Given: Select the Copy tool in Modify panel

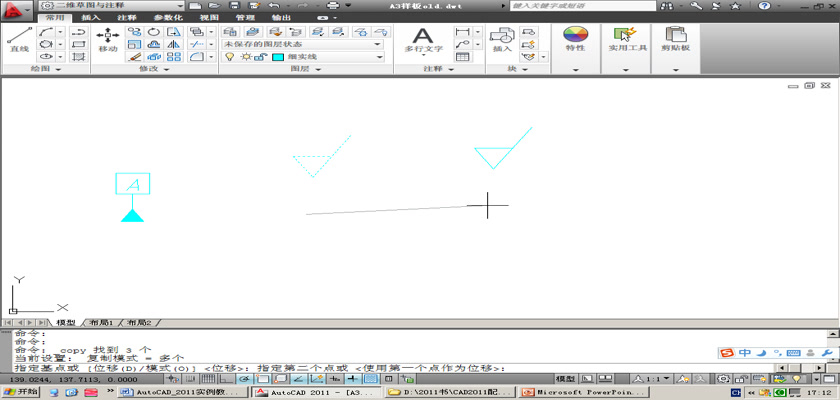Looking at the screenshot, I should pos(133,32).
